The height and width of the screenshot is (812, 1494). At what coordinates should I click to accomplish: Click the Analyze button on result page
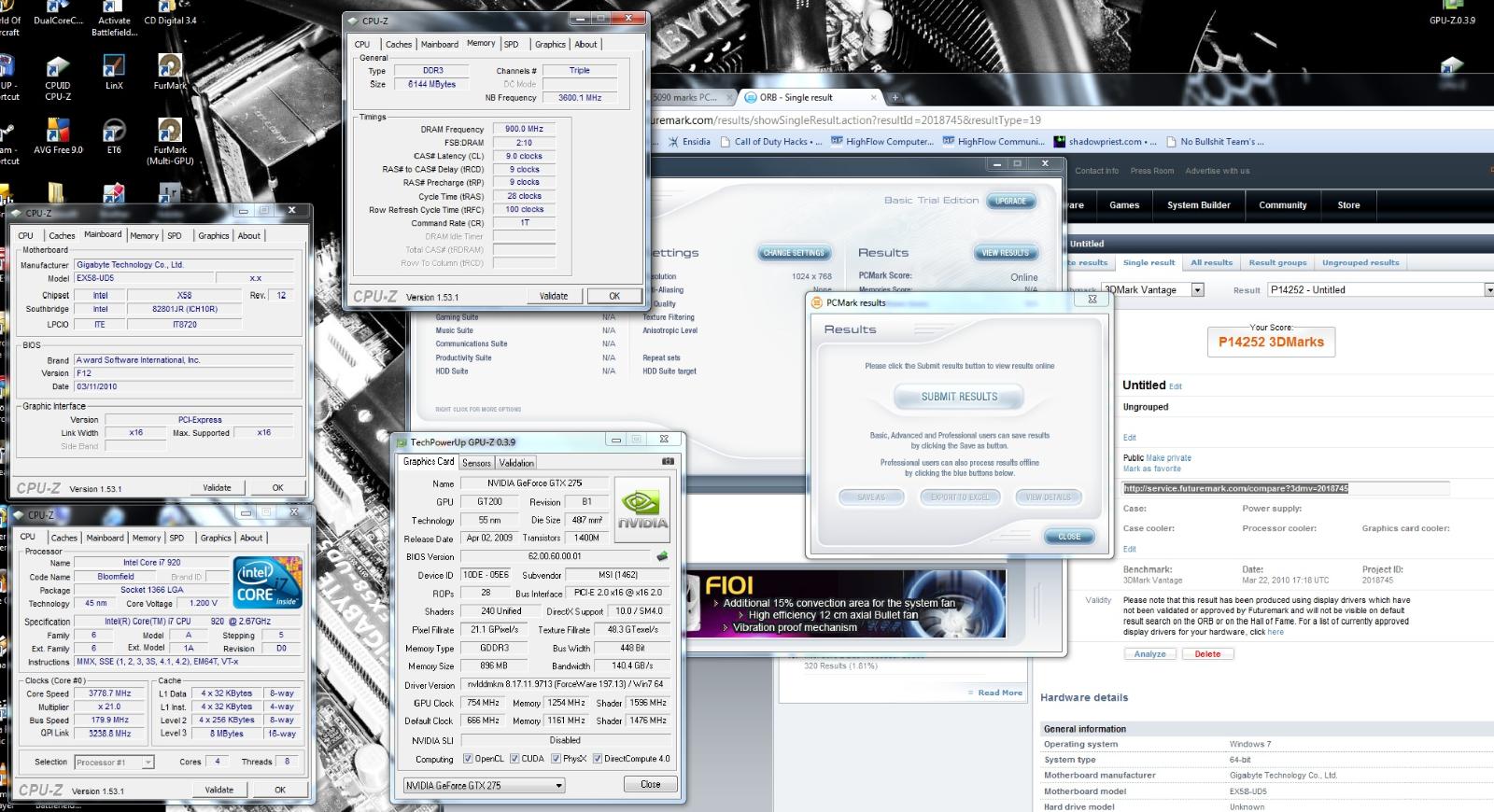click(1149, 654)
